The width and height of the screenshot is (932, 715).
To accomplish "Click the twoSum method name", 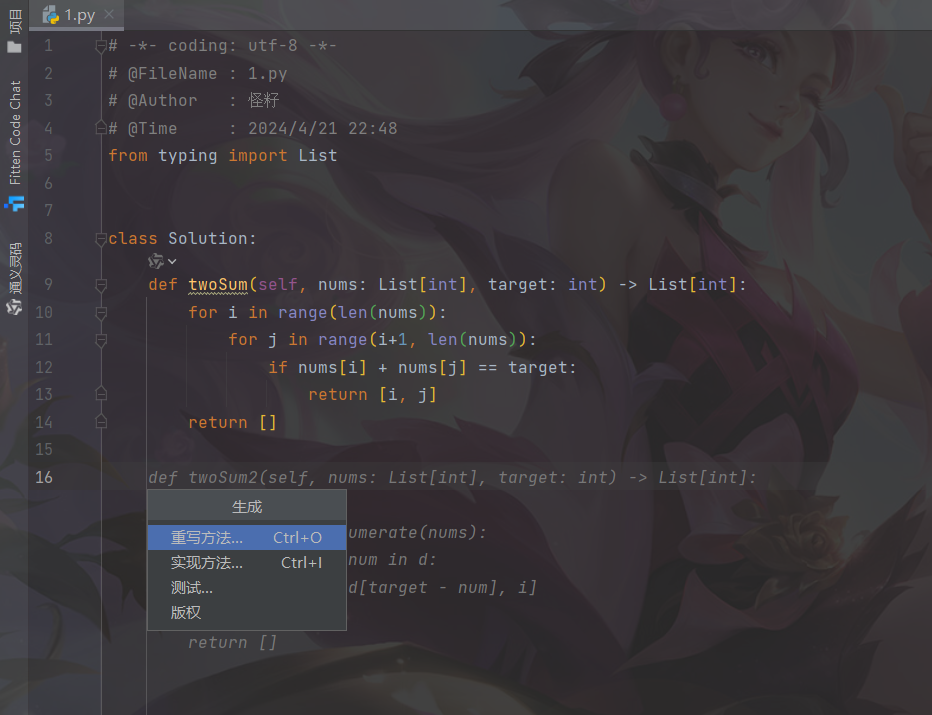I will 218,285.
